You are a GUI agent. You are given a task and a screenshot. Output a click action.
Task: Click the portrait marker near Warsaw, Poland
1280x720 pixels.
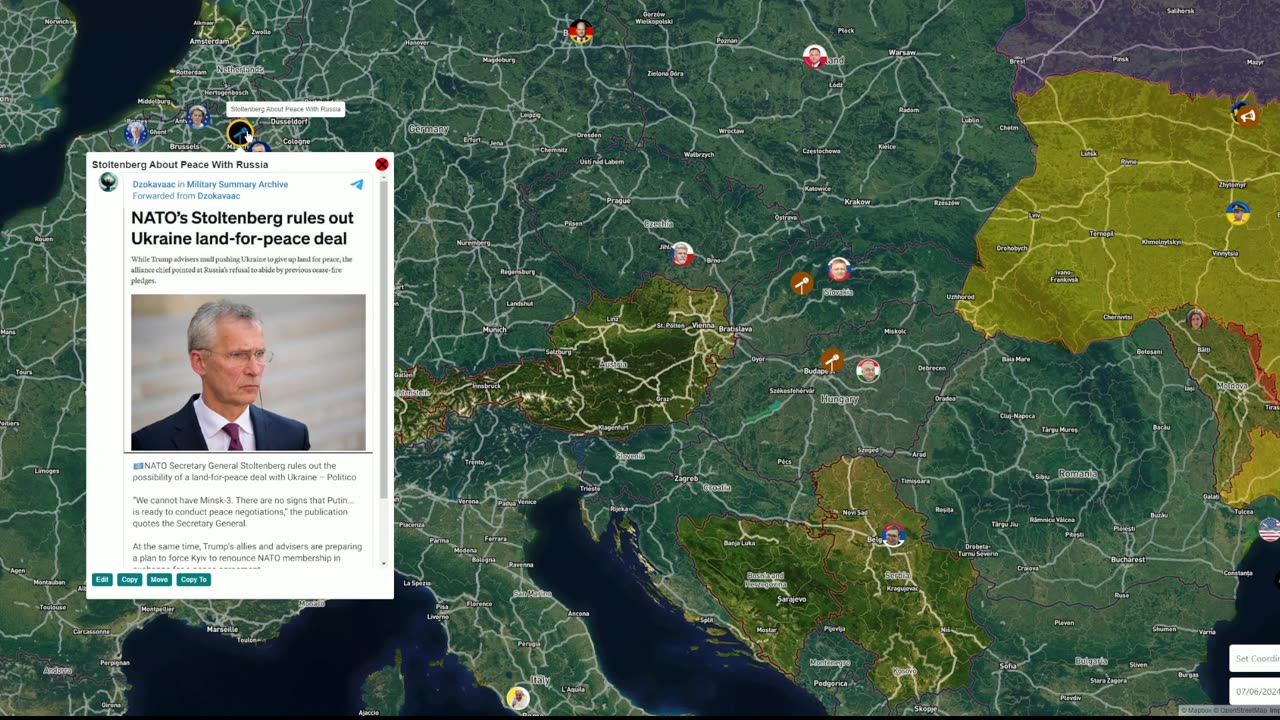click(x=814, y=57)
